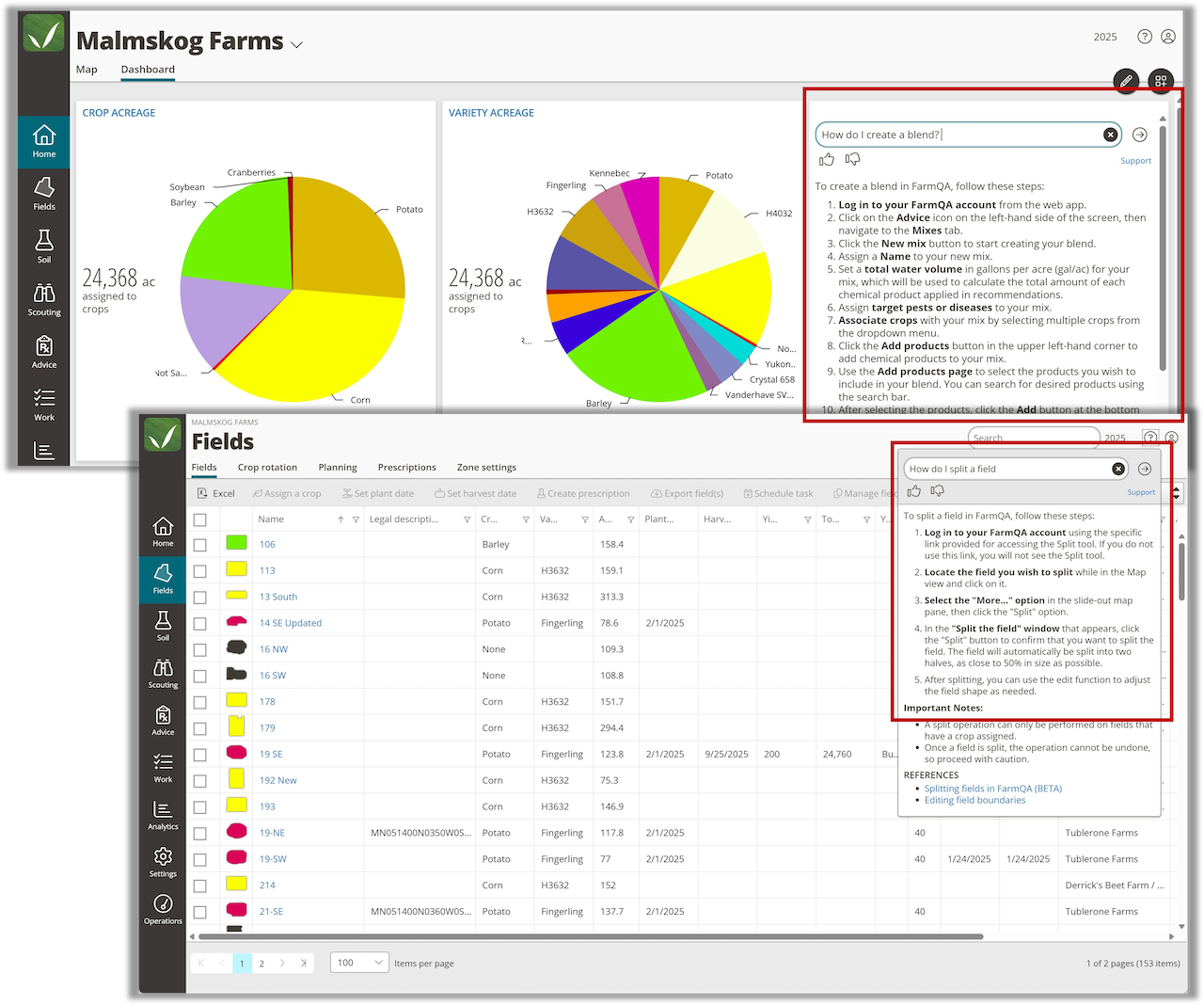Open Fields from the Dashboard window sidebar
The height and width of the screenshot is (1005, 1204).
click(x=44, y=194)
